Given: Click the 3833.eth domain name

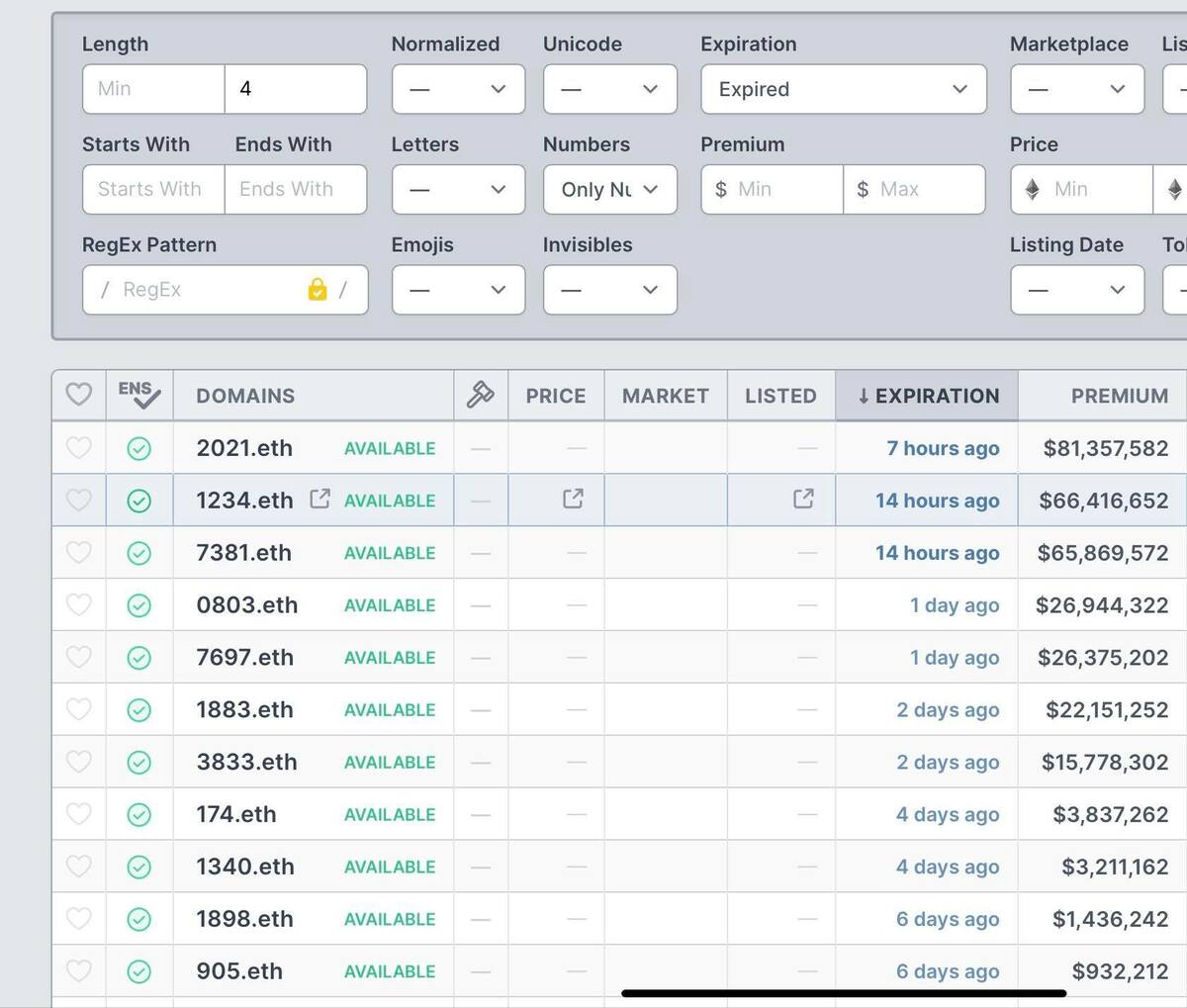Looking at the screenshot, I should click(x=247, y=762).
